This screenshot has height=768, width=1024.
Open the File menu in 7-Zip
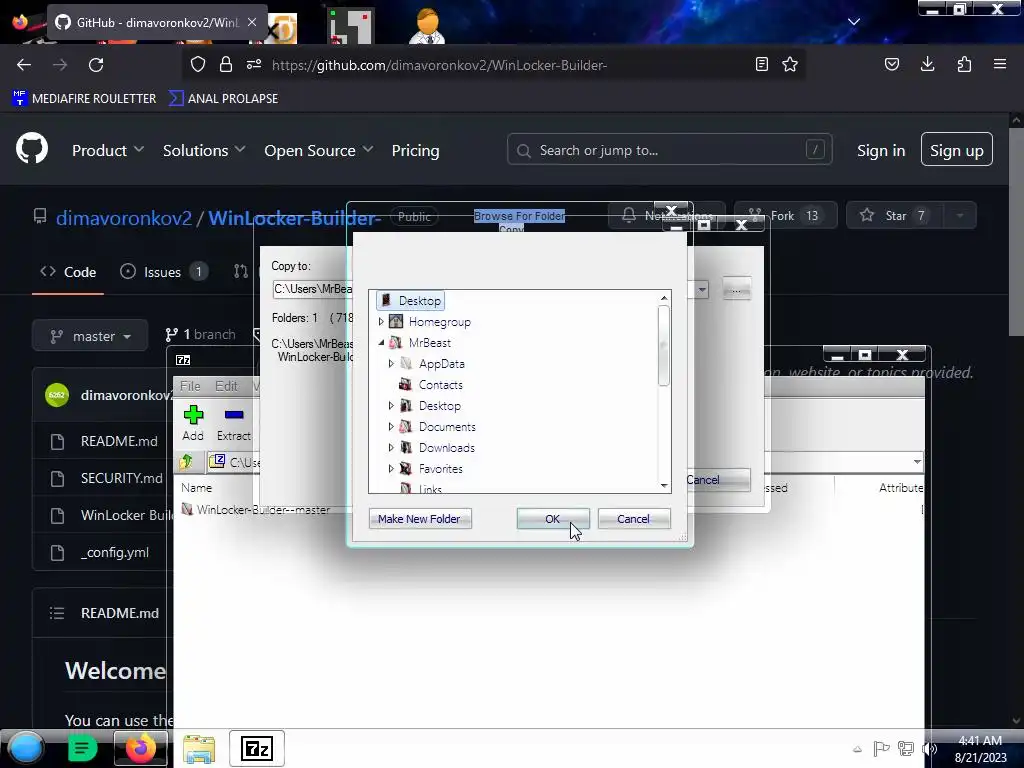190,386
